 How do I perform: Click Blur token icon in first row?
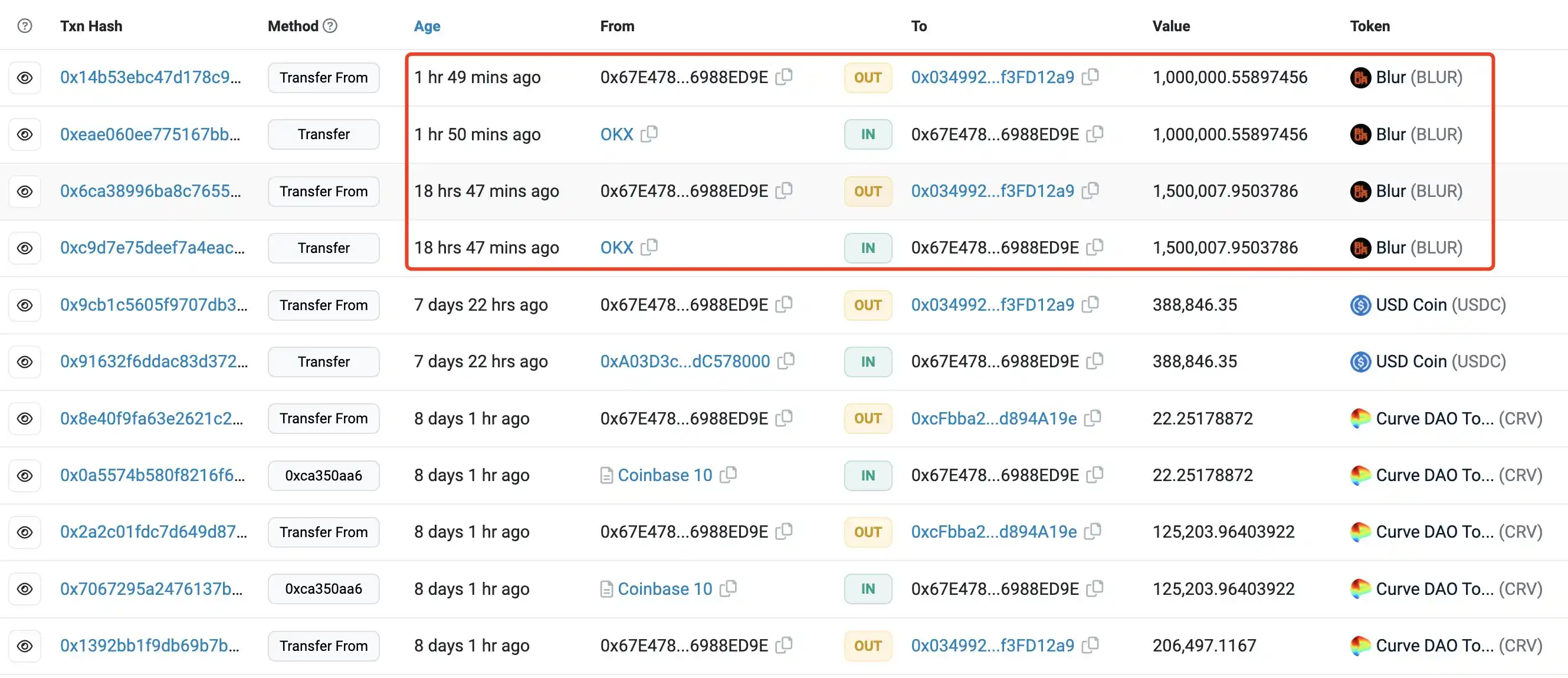pos(1360,77)
